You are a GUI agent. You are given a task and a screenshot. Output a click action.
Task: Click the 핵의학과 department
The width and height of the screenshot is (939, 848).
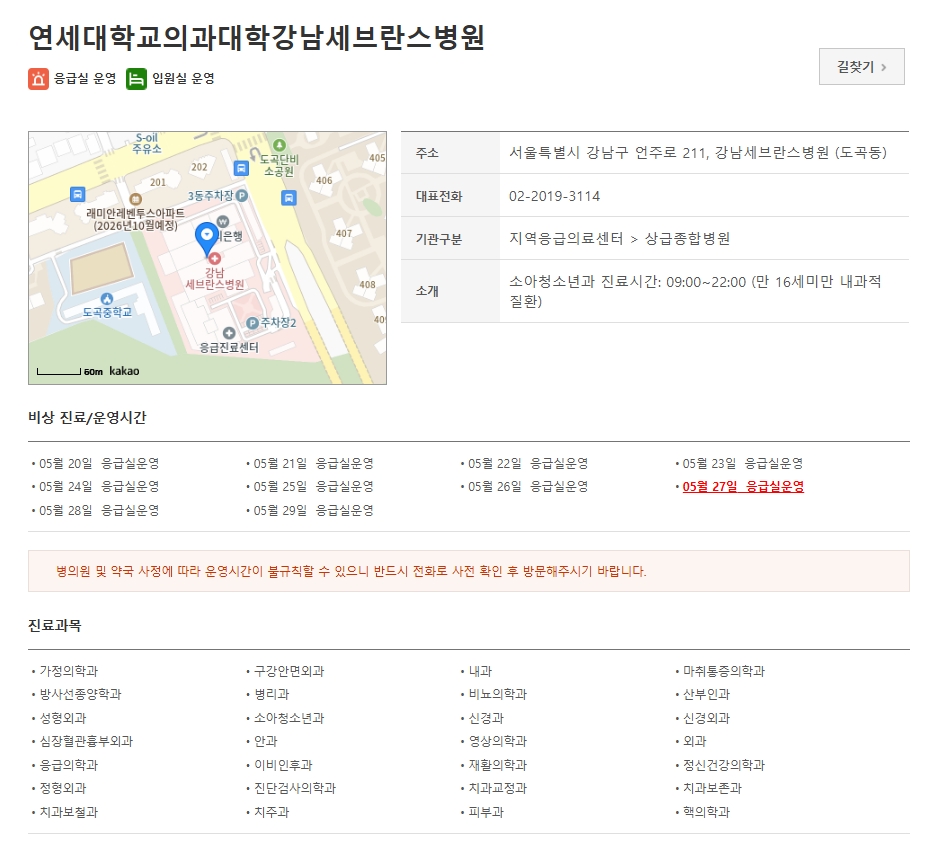coord(707,813)
